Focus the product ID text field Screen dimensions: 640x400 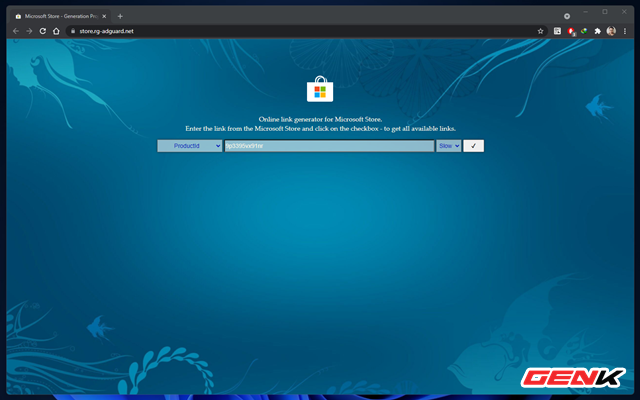point(329,146)
